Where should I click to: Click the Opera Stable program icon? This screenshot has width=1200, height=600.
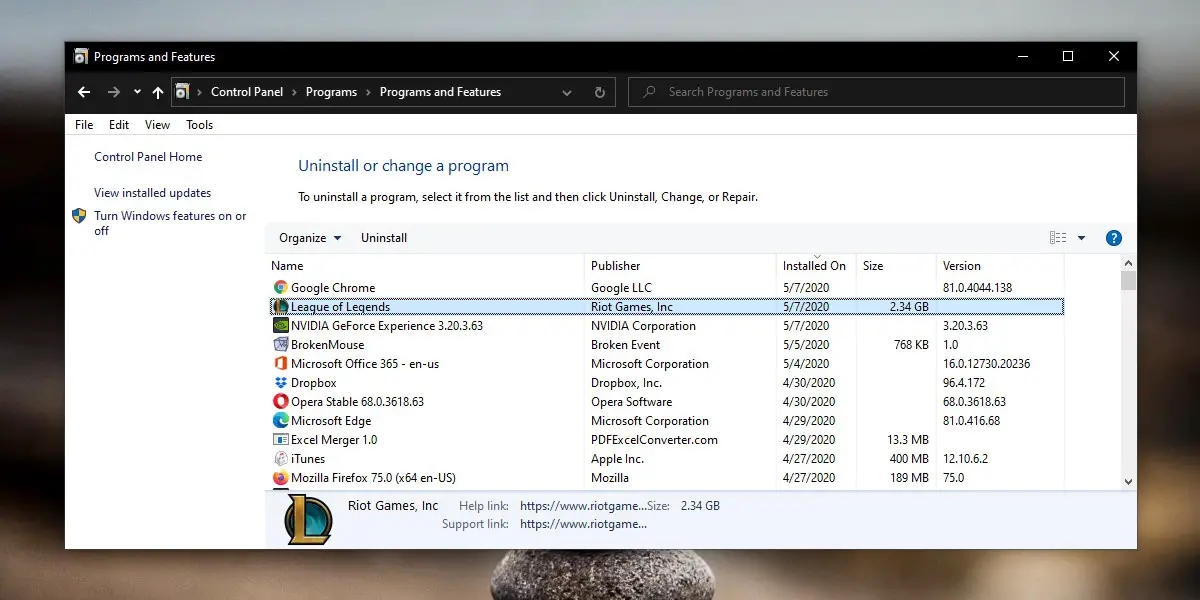coord(281,402)
